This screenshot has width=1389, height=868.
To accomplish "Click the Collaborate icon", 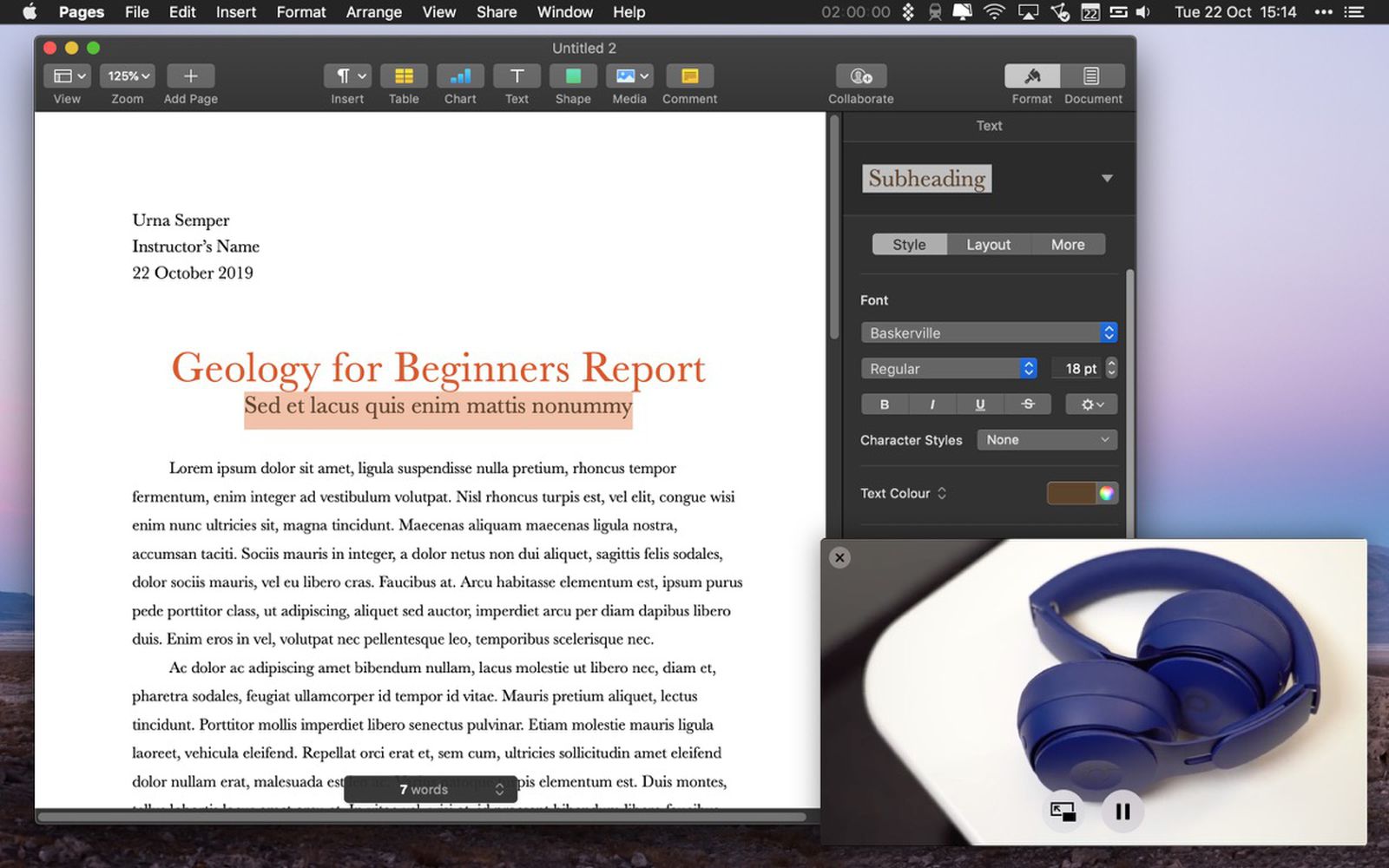I will [x=860, y=76].
